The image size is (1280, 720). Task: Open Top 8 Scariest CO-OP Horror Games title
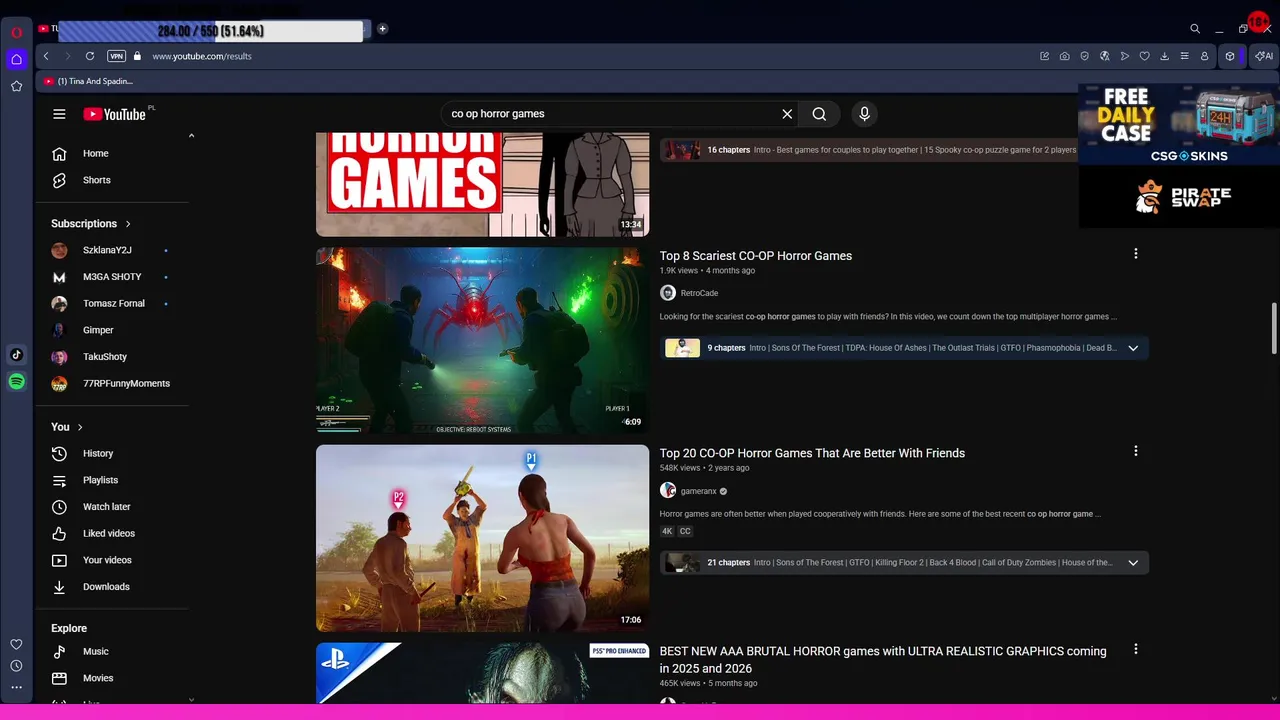[756, 256]
